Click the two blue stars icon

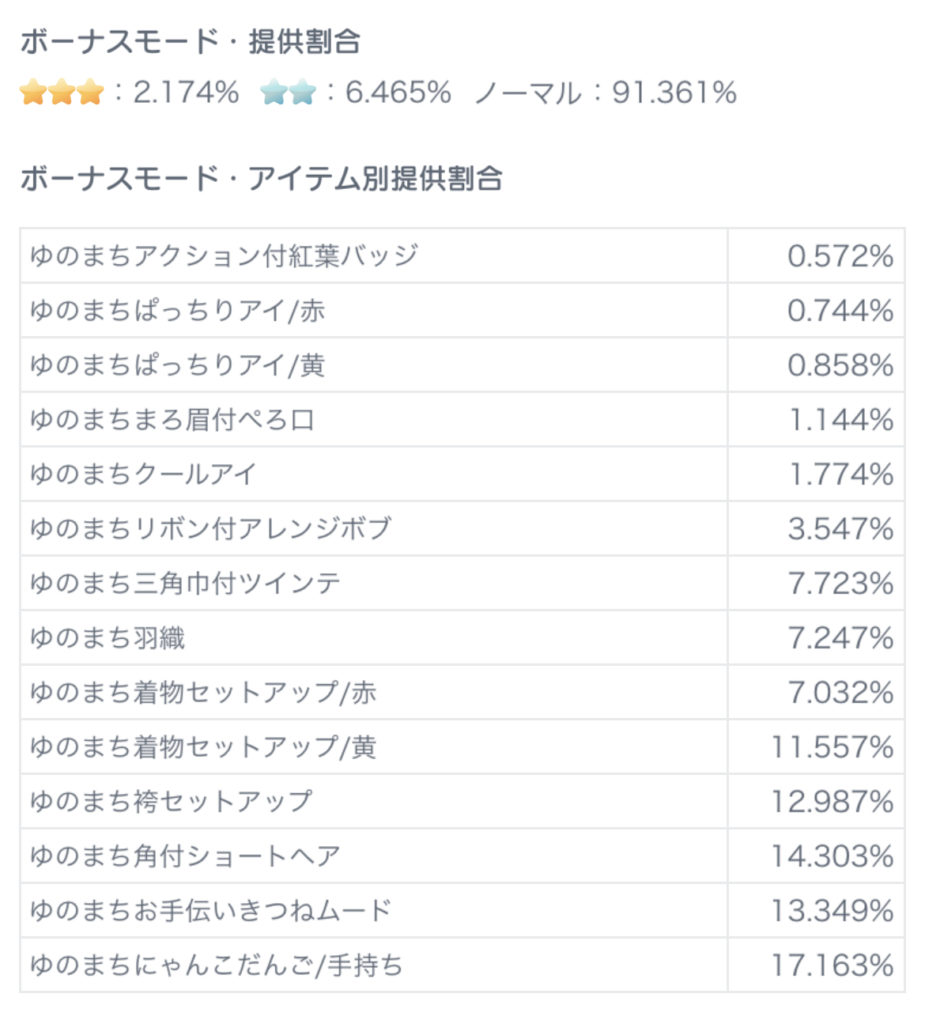(288, 93)
